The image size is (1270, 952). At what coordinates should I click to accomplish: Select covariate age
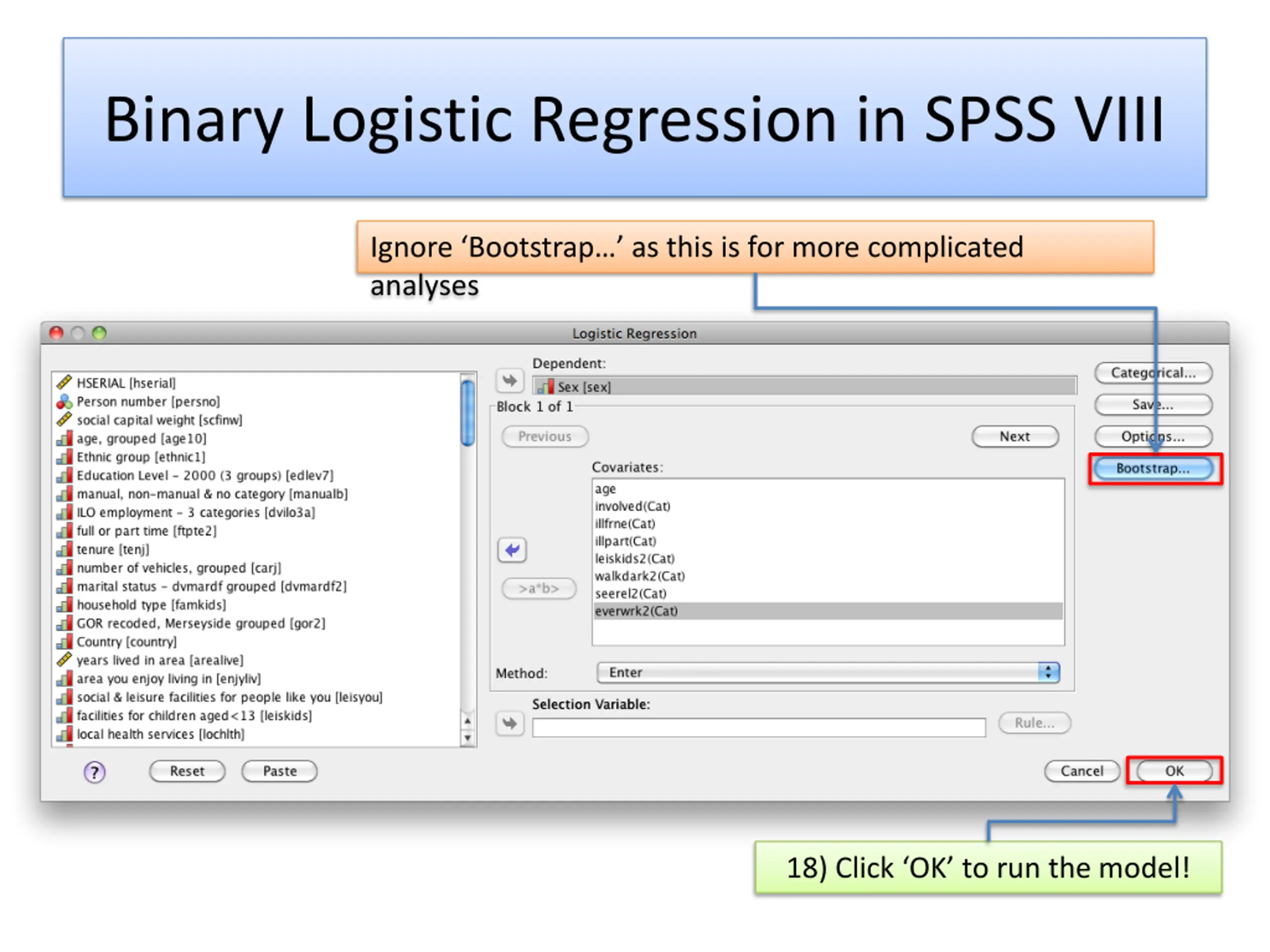[x=828, y=489]
